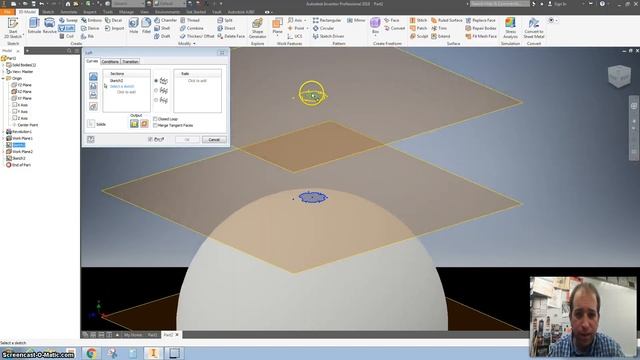The width and height of the screenshot is (640, 360).
Task: Select the Combine tool
Action: (191, 28)
